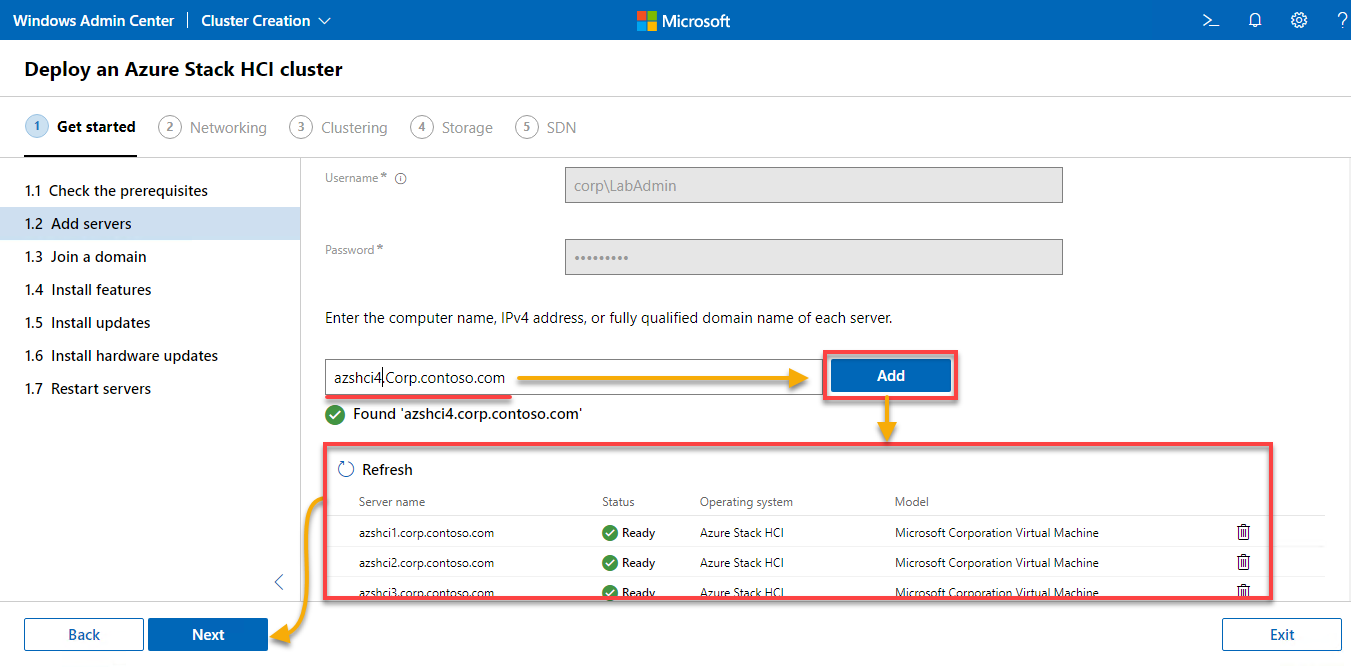
Task: Open step 1.1 Check the prerequisites
Action: [x=150, y=191]
